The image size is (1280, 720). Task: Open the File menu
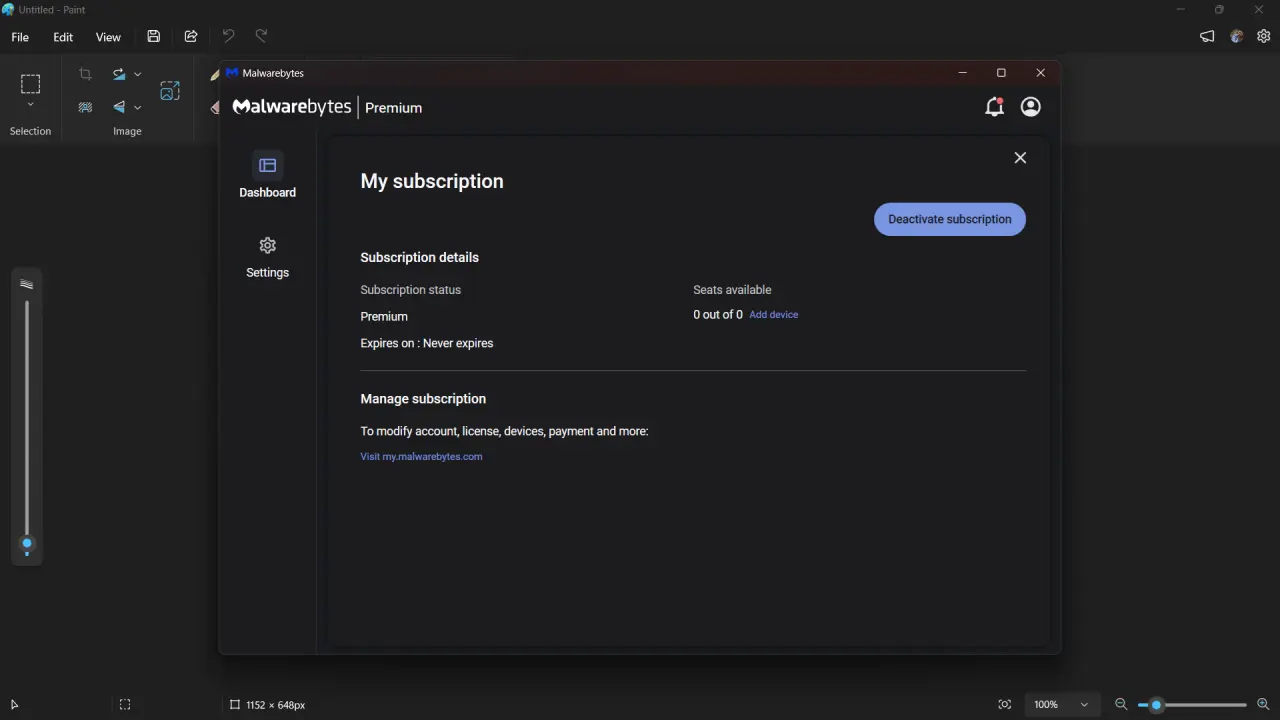[x=20, y=37]
